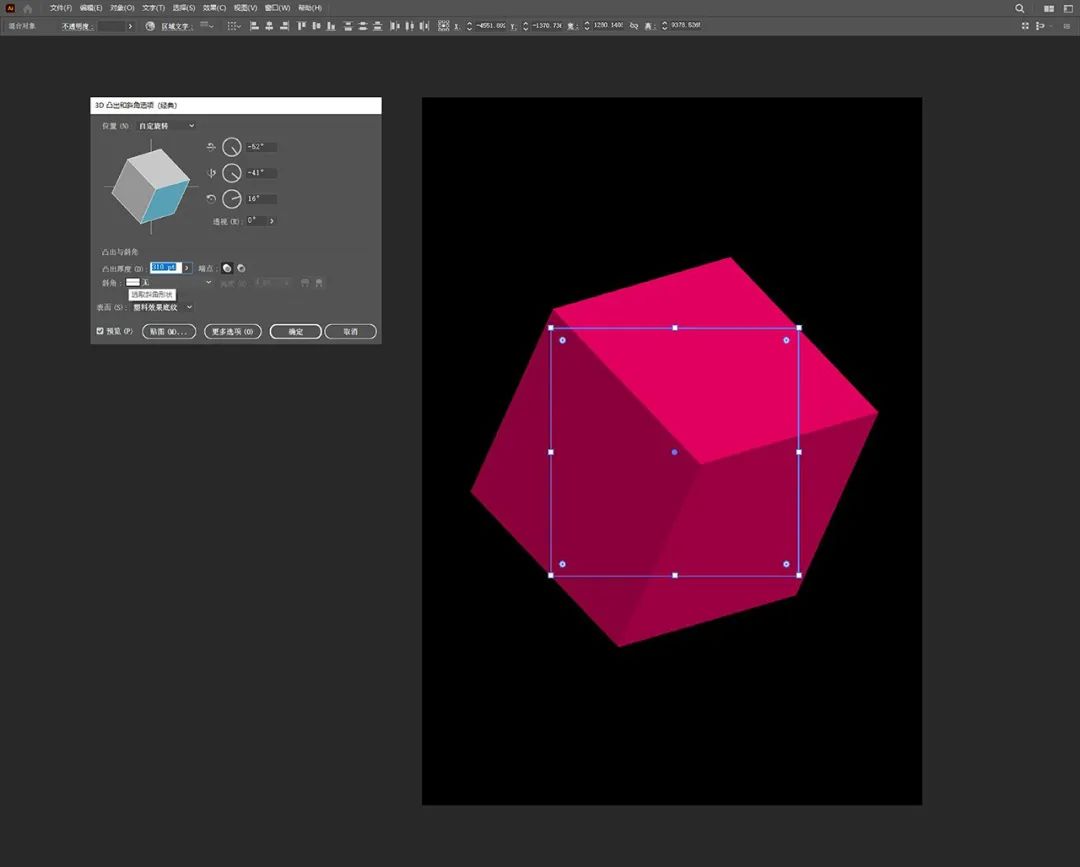
Task: Expand the 透视 perspective slider arrow
Action: [272, 221]
